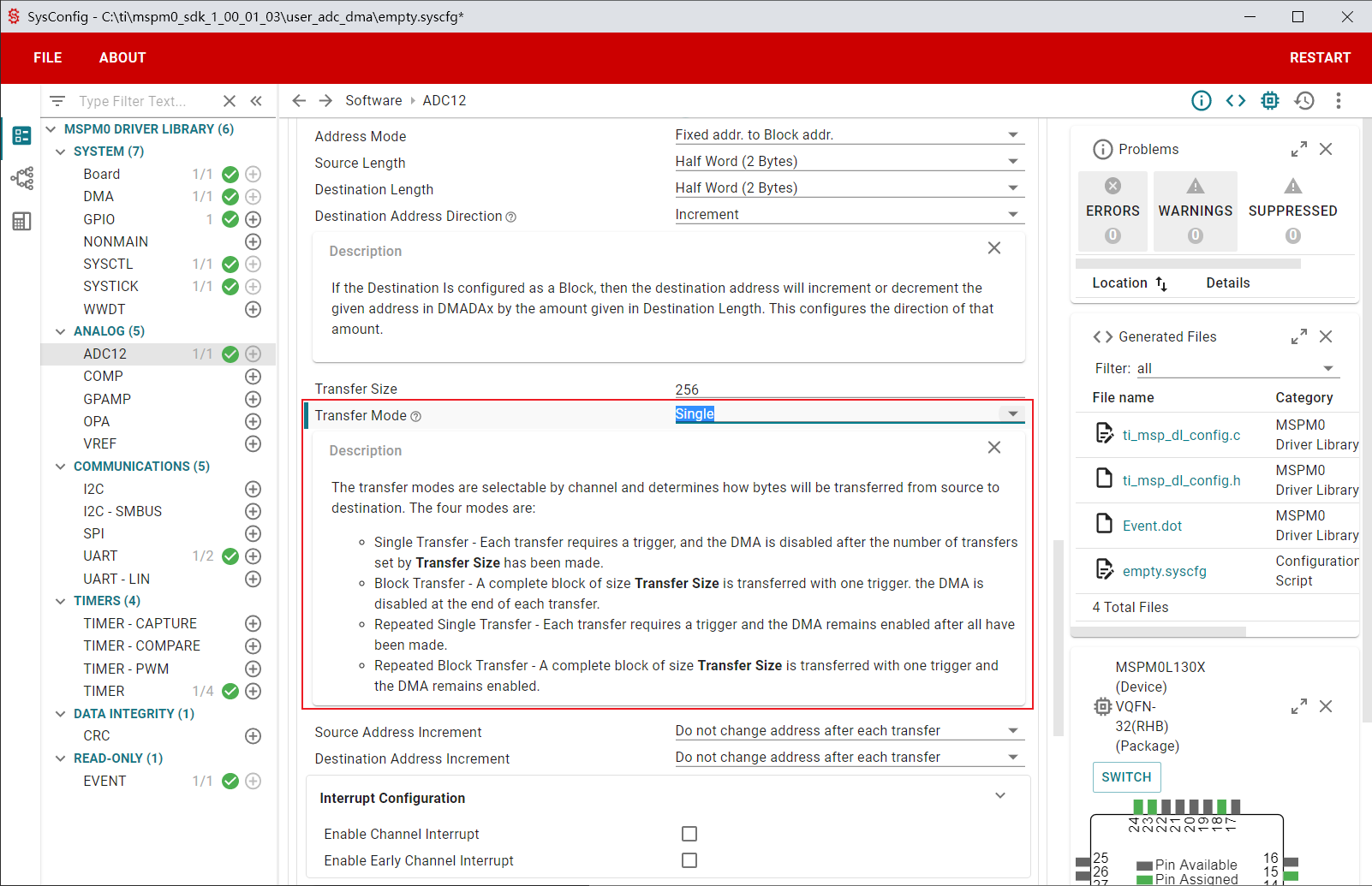This screenshot has width=1372, height=886.
Task: Collapse the left sidebar with double chevron
Action: pos(256,101)
